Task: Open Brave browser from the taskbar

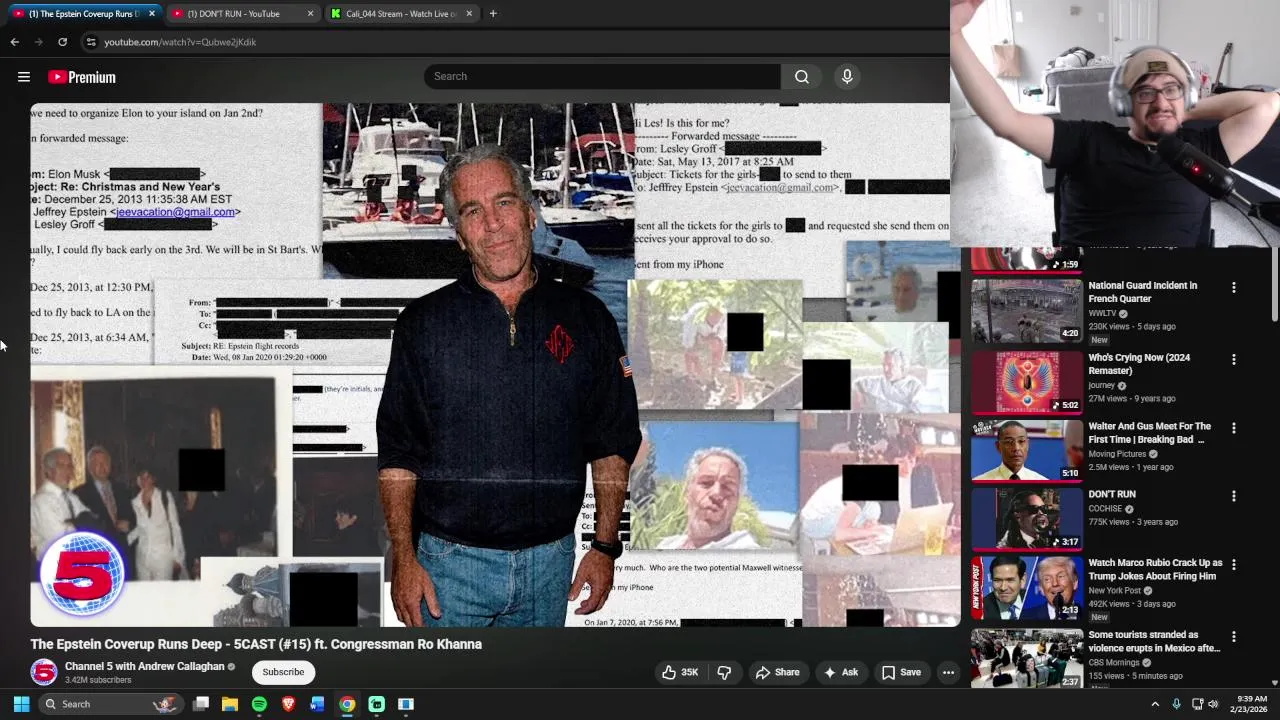Action: point(288,704)
